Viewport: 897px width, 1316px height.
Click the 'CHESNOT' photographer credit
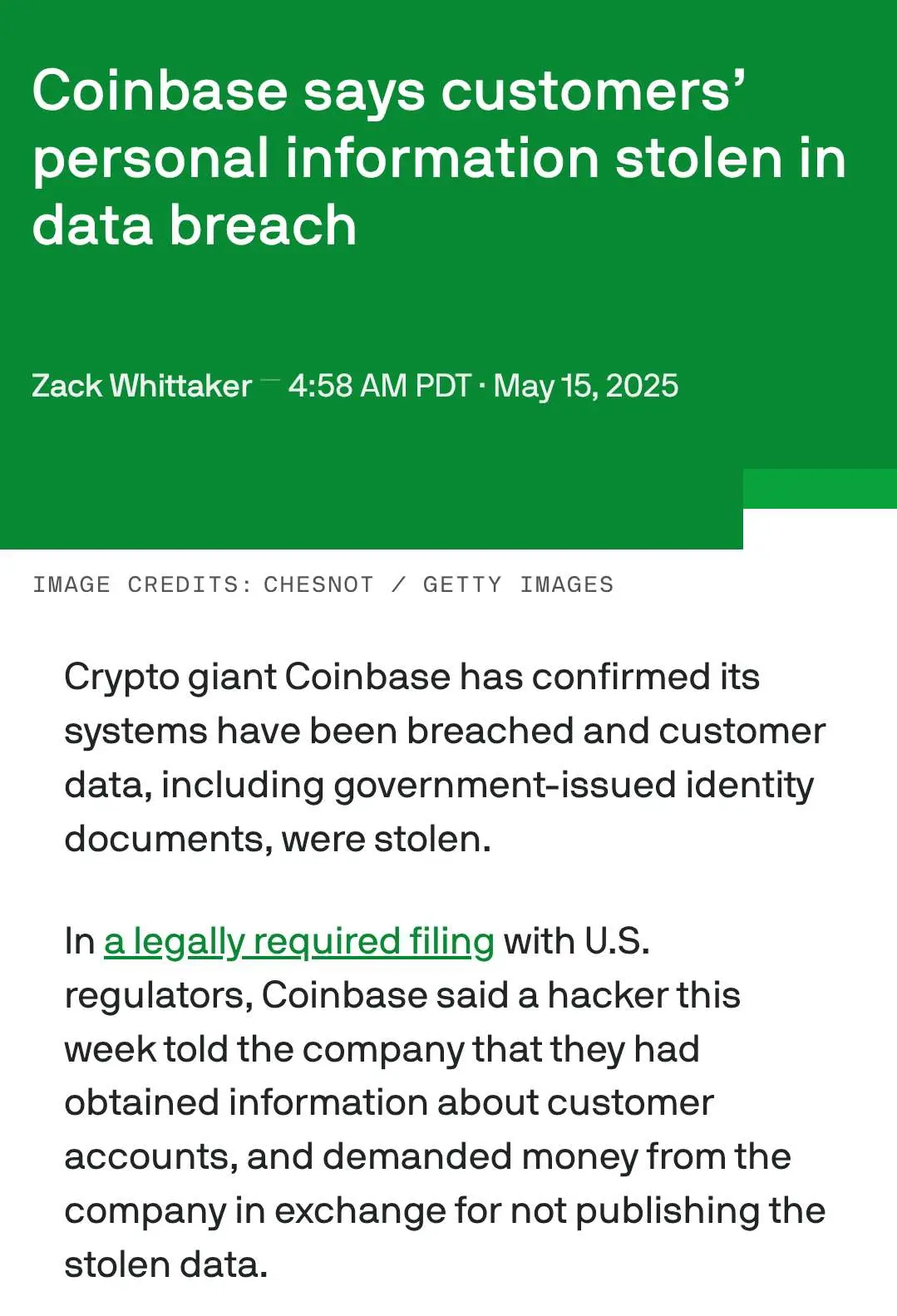pos(318,584)
